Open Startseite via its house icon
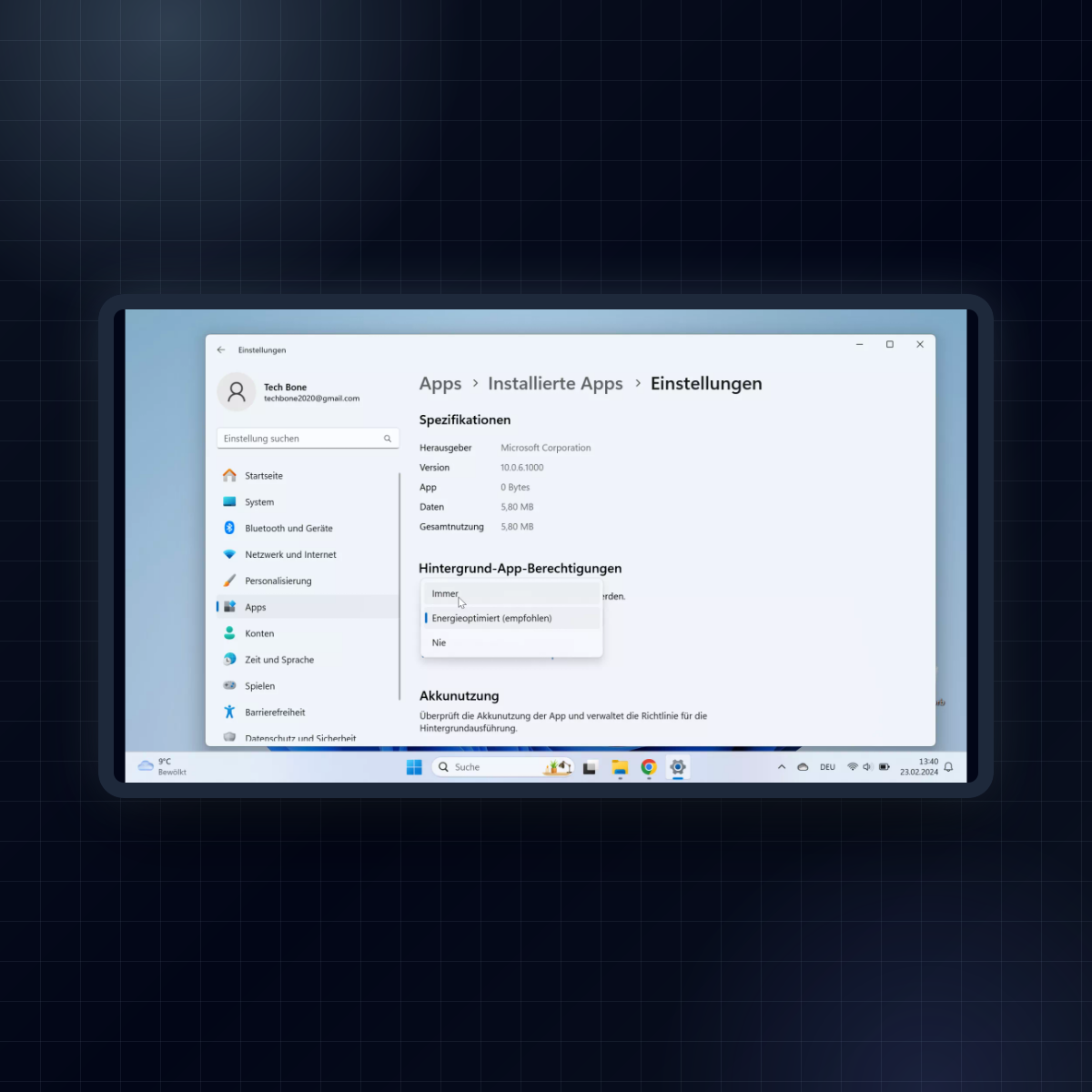The image size is (1092, 1092). [x=229, y=476]
